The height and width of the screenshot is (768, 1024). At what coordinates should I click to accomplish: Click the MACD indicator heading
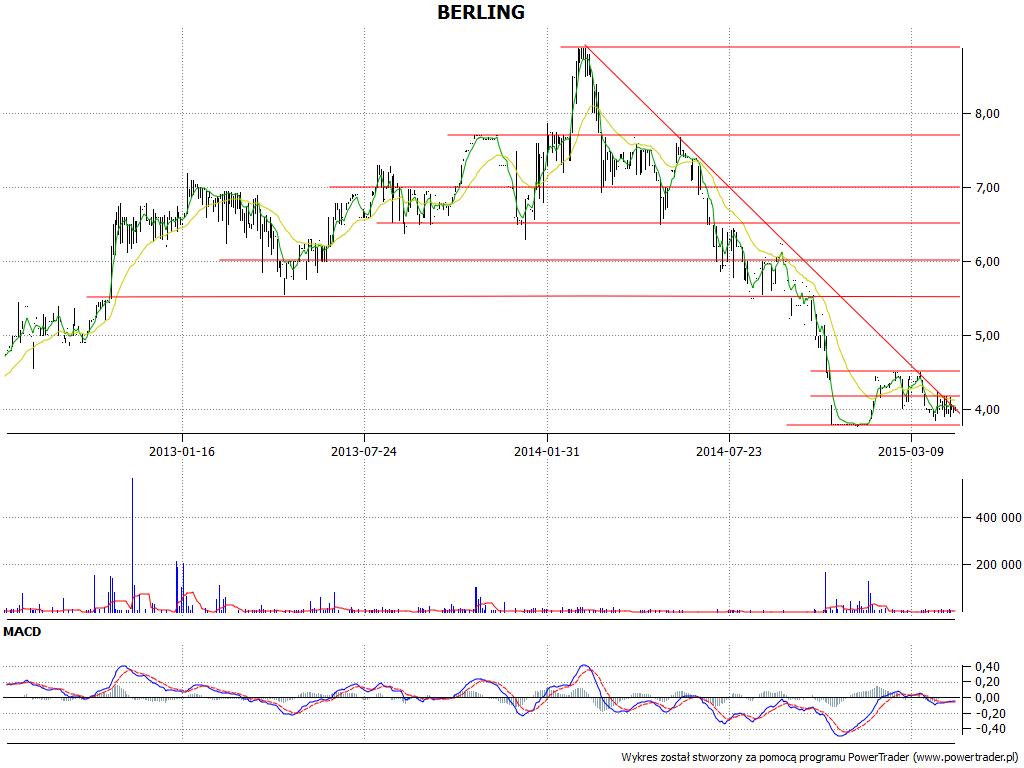pos(22,632)
